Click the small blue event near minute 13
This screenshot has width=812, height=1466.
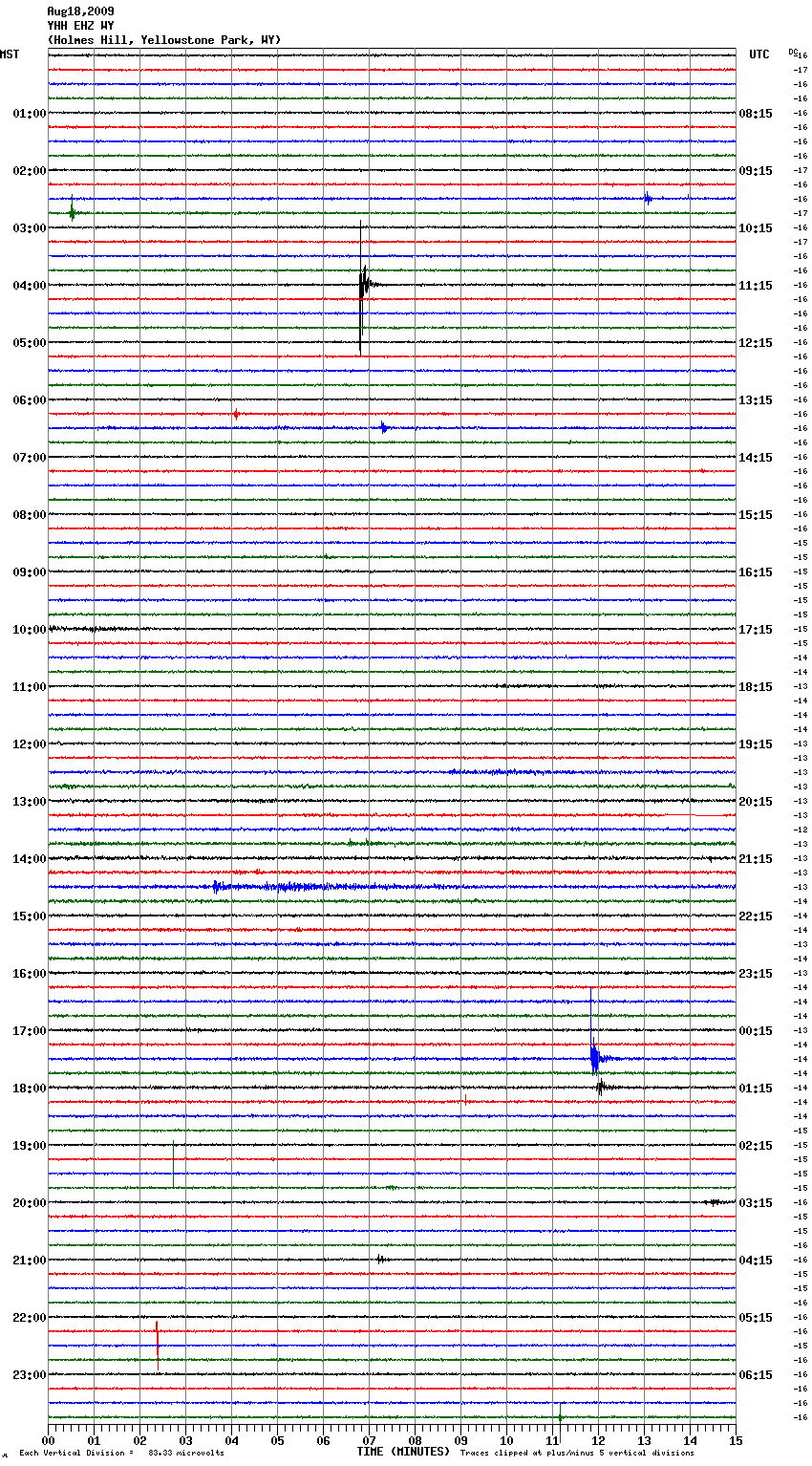tap(648, 199)
